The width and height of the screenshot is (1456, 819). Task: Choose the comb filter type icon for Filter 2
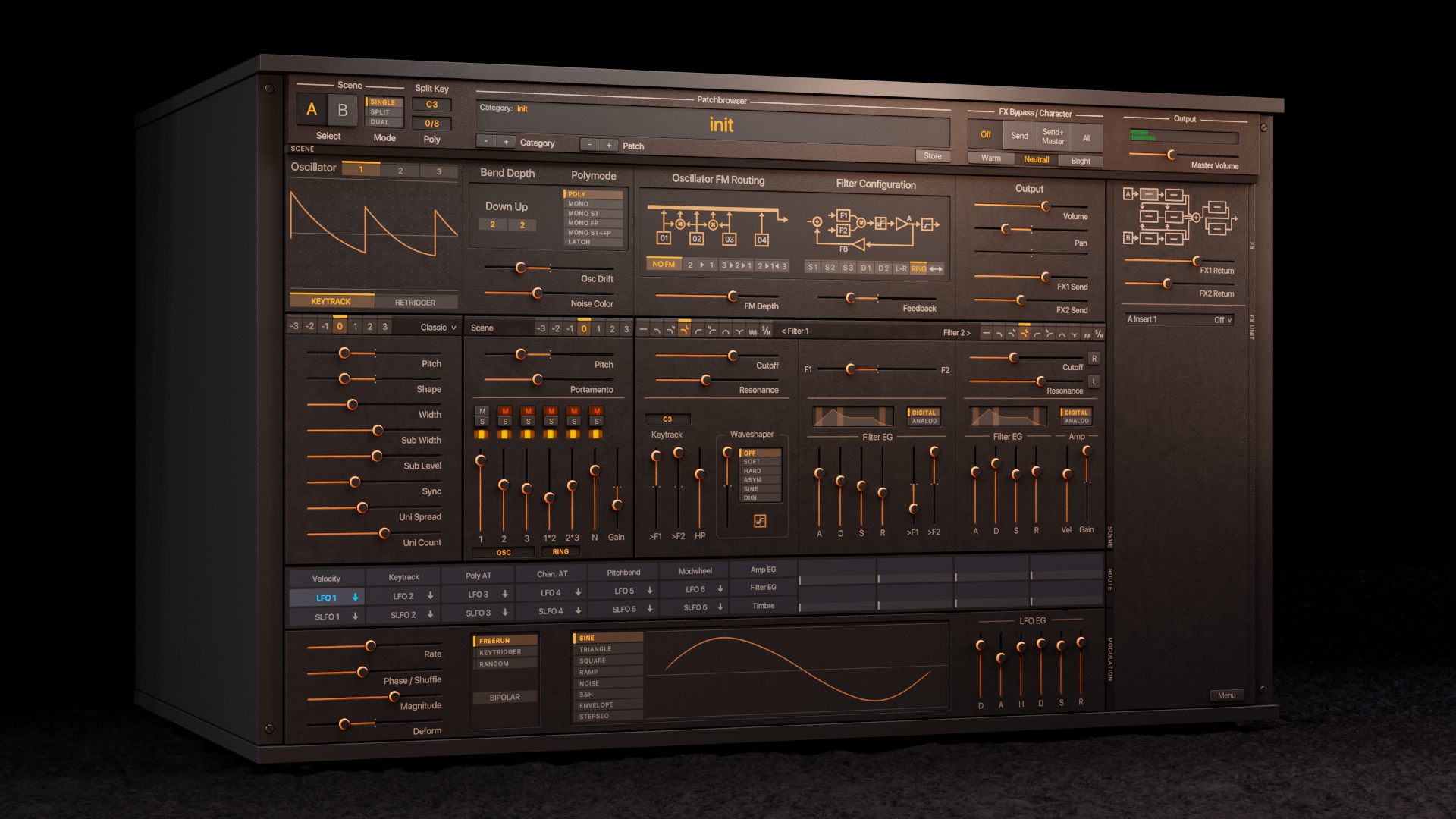point(1087,334)
